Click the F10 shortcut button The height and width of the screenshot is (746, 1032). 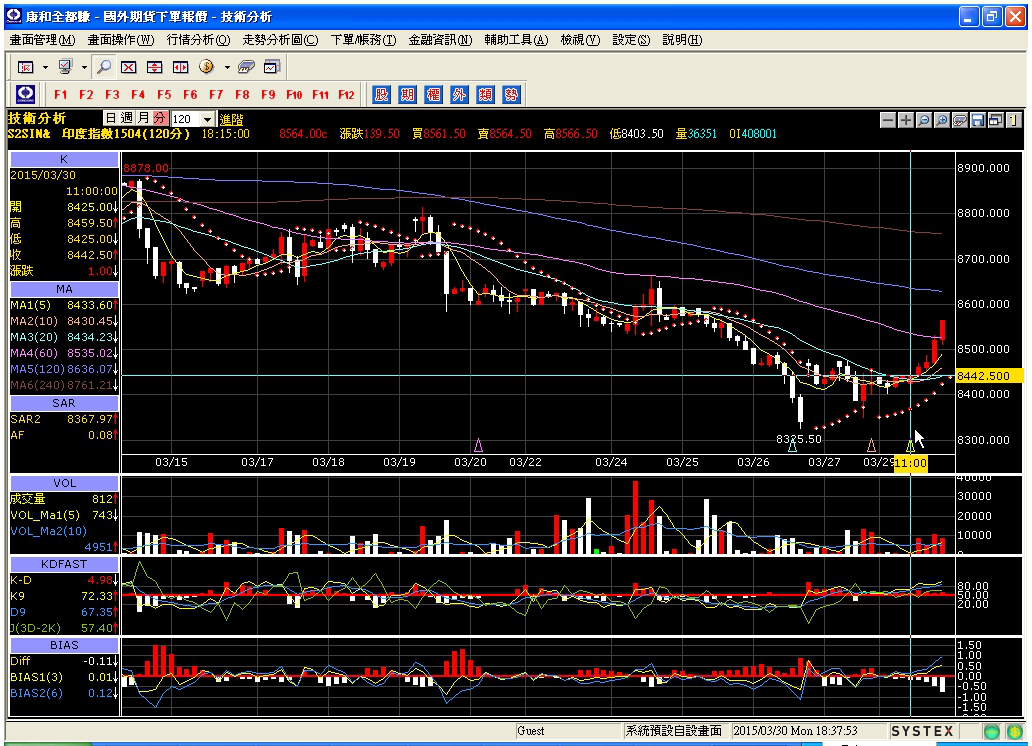coord(294,95)
